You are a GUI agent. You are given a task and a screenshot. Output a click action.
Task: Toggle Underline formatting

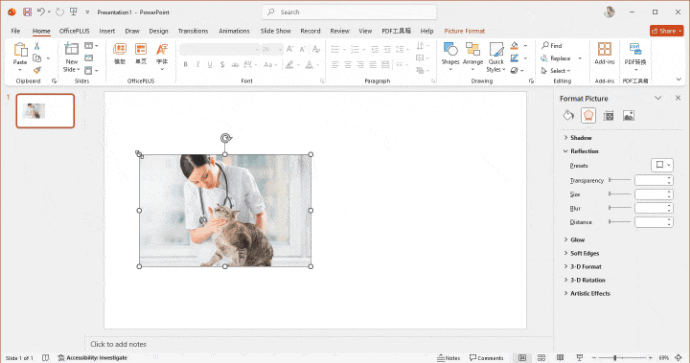210,65
